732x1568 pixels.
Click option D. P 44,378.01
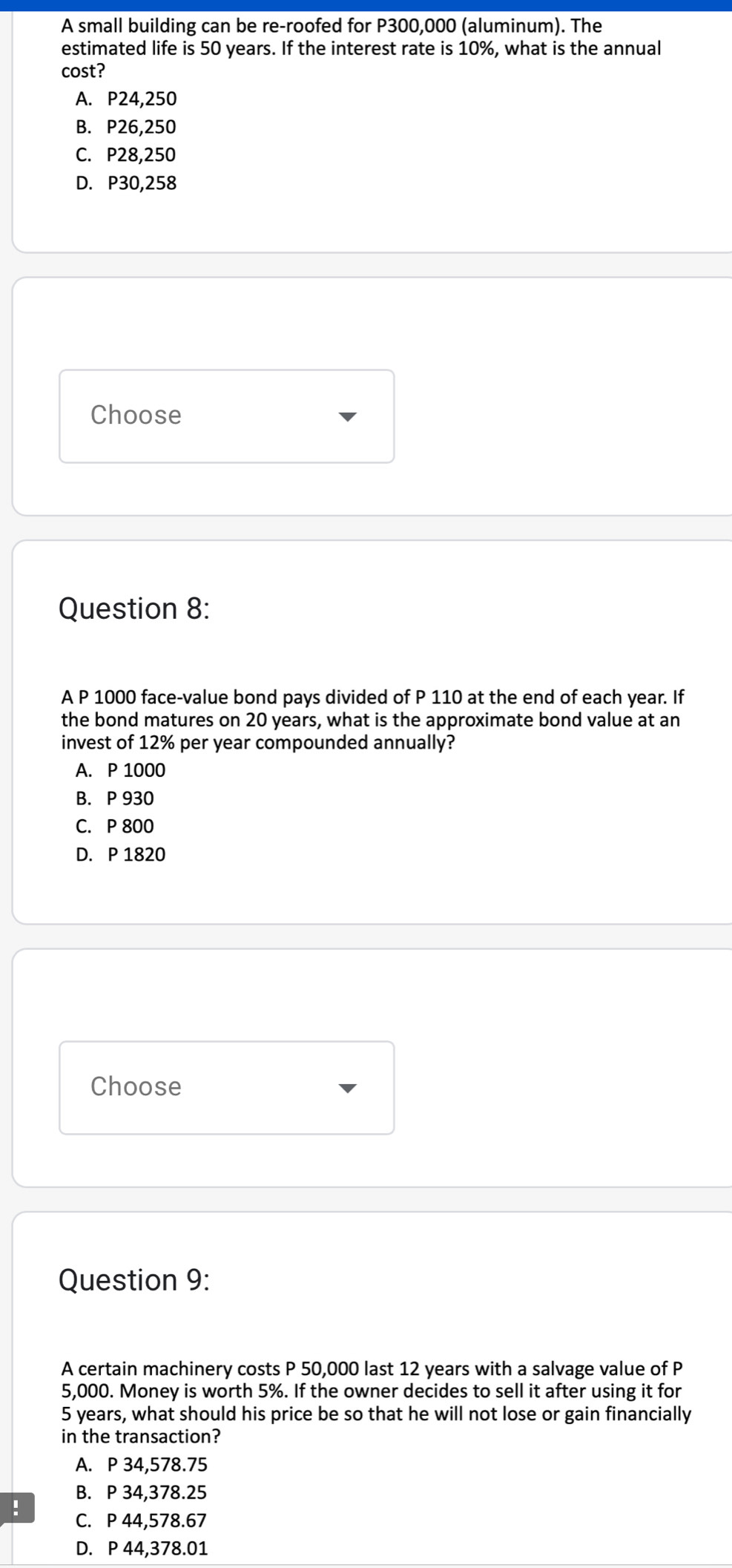tap(142, 1549)
